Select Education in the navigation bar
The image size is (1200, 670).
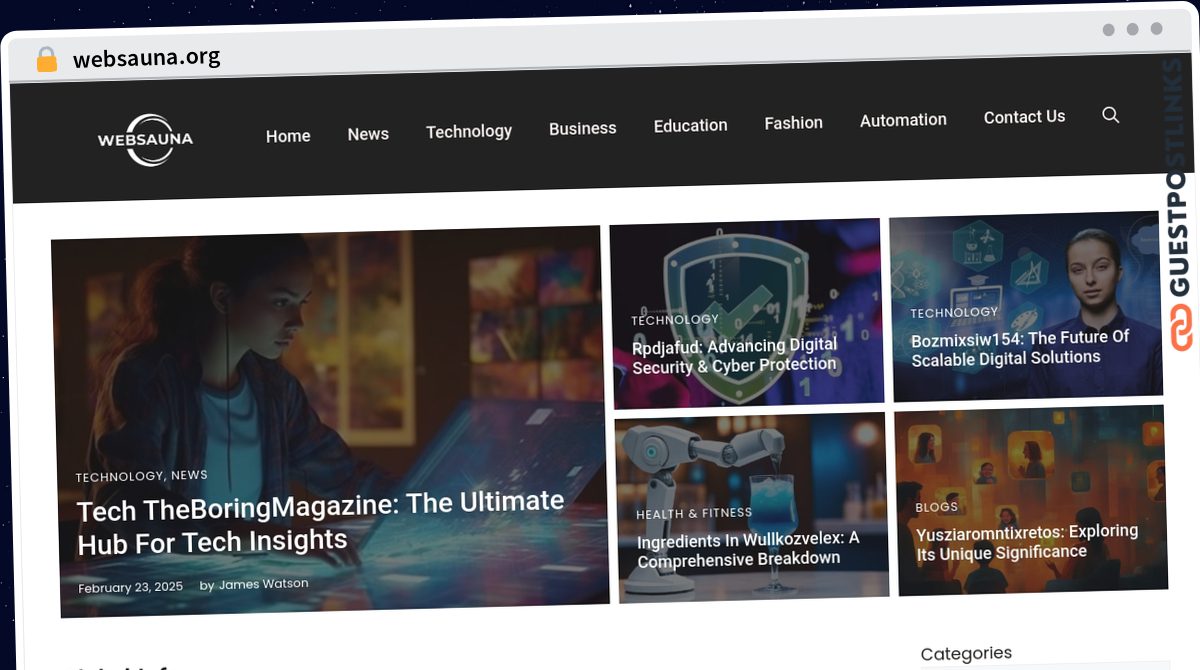point(690,125)
